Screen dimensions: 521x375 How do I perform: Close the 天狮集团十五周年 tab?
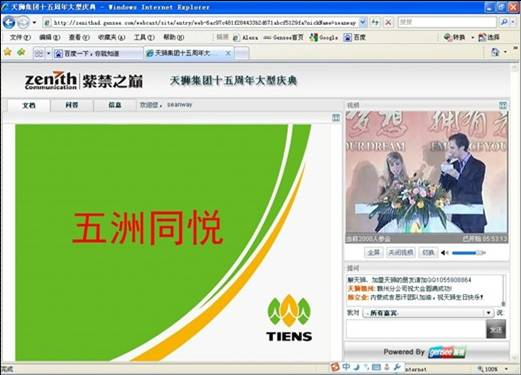pyautogui.click(x=228, y=53)
